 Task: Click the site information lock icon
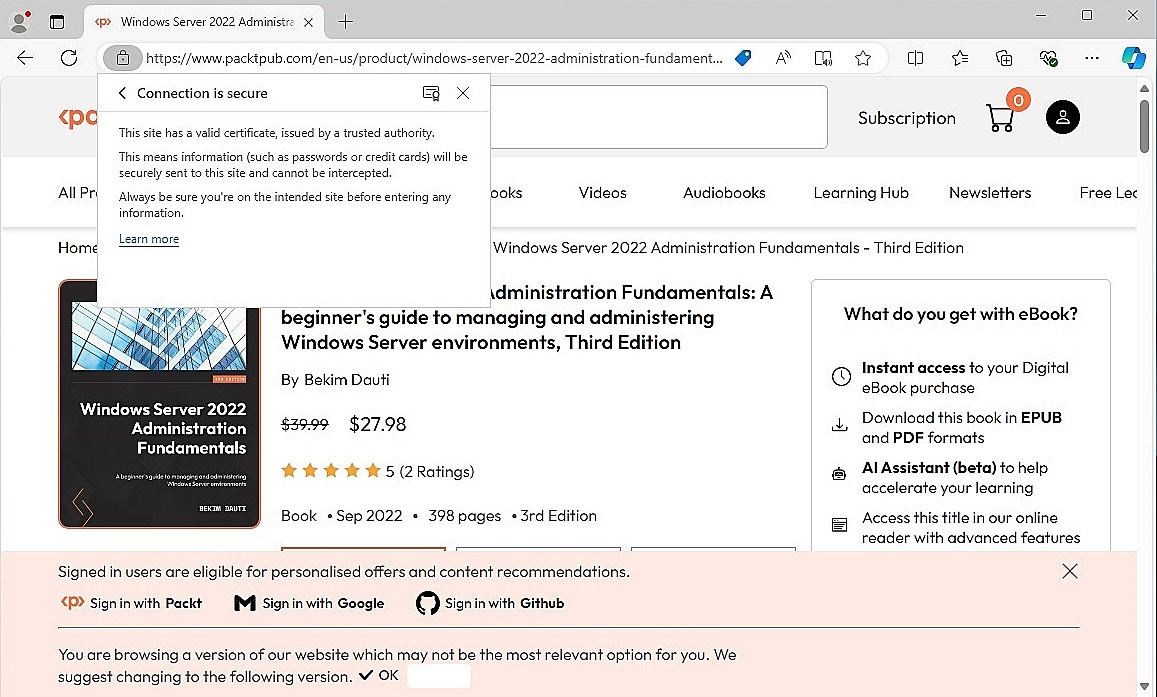pyautogui.click(x=122, y=58)
